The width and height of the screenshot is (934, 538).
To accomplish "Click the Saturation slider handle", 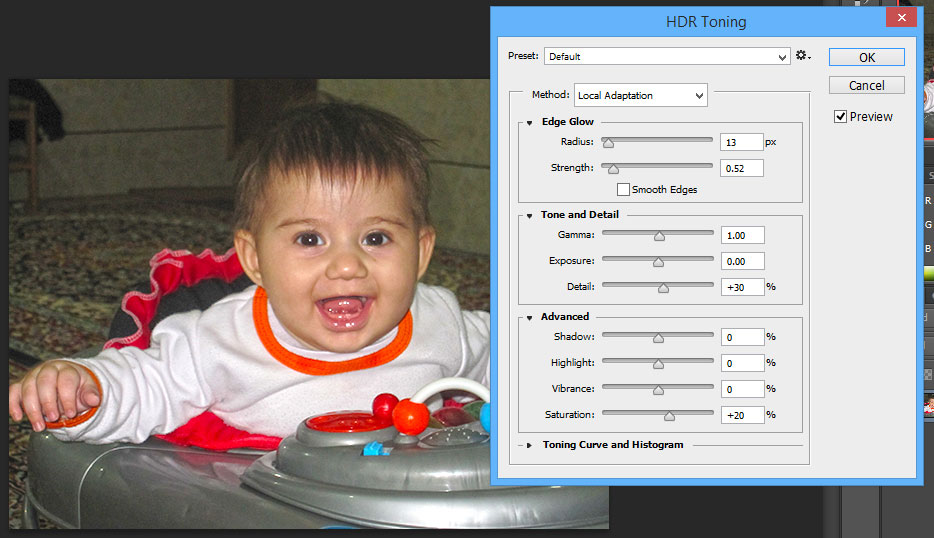I will (x=669, y=416).
